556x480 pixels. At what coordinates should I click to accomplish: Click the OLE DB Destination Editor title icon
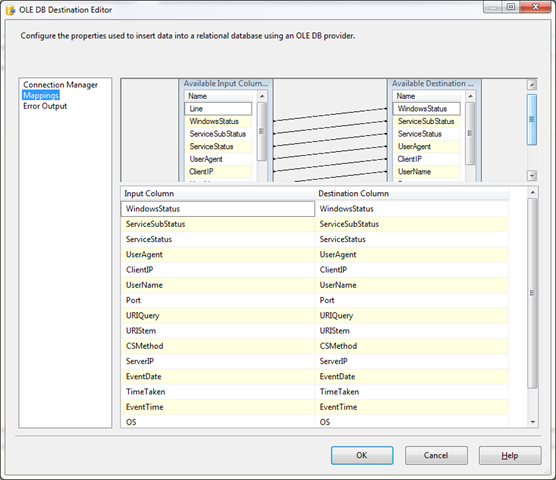(10, 10)
